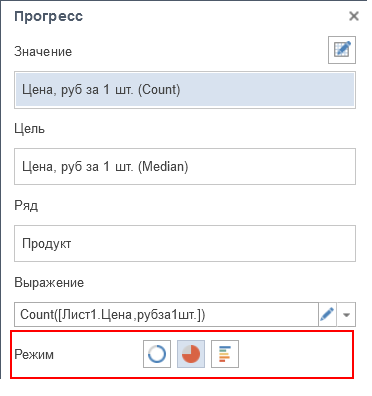Screen dimensions: 372x396
Task: Click the Значение label
Action: pyautogui.click(x=43, y=52)
